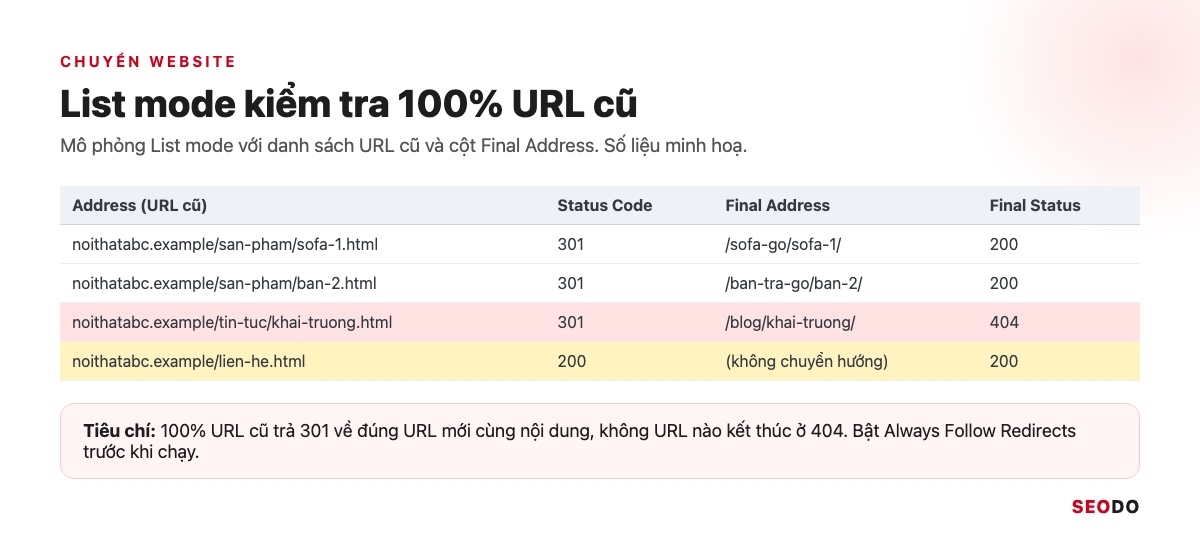
Task: Click the subtitle starting 'Mô phỏng List mode'
Action: tap(404, 146)
